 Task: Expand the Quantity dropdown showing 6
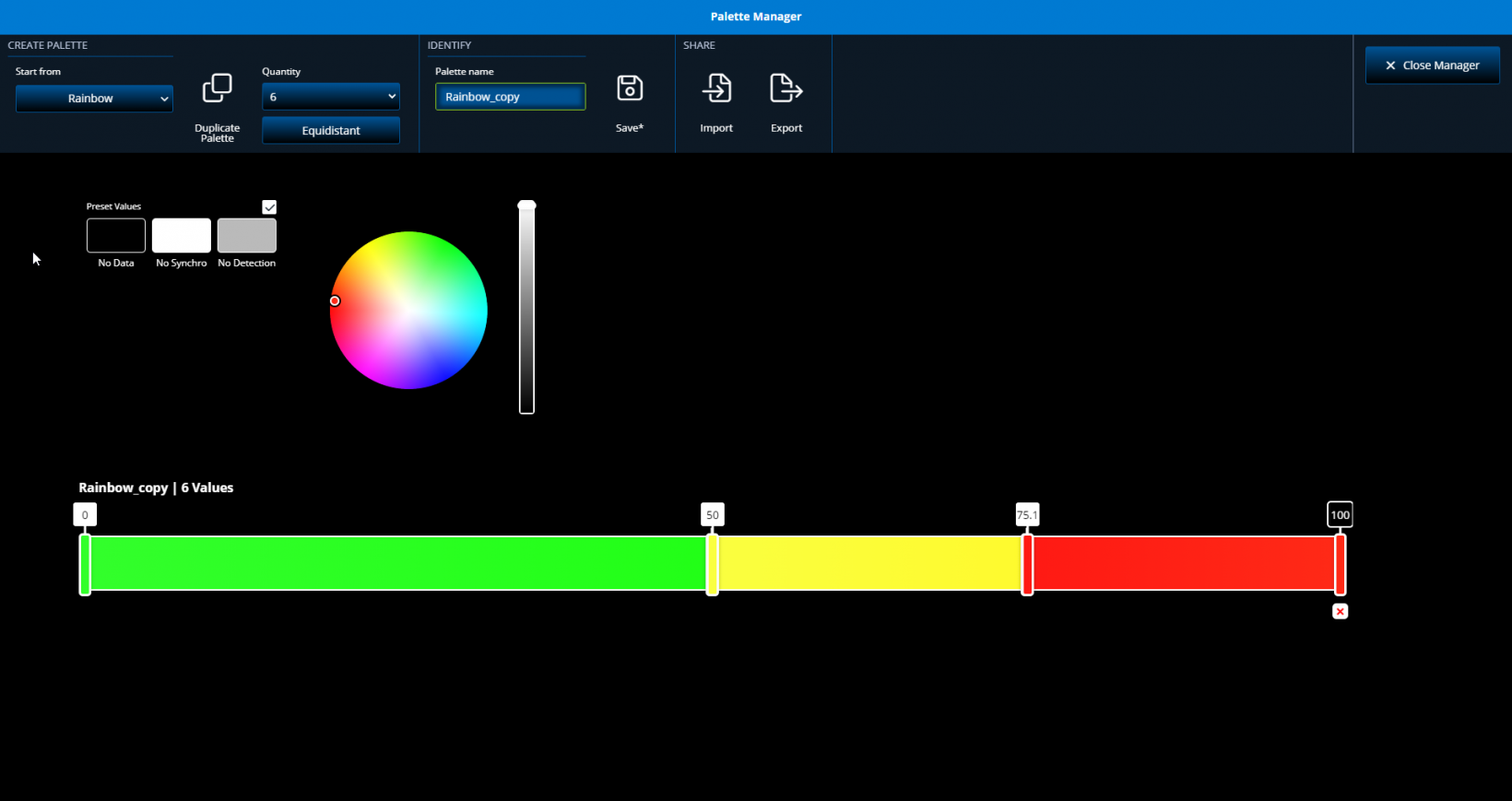tap(330, 97)
